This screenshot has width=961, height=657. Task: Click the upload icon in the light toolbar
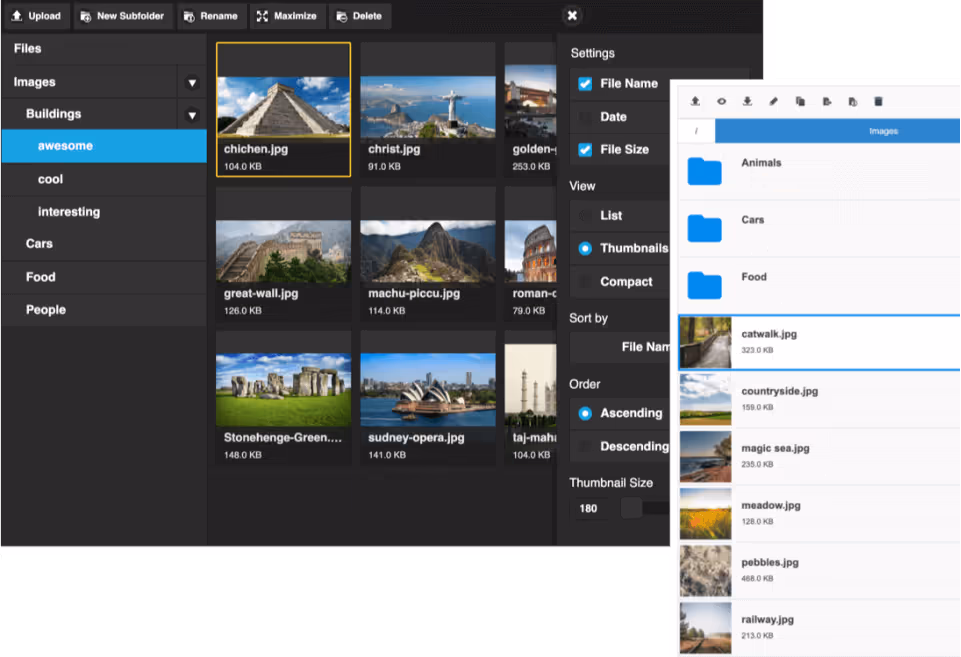pos(695,101)
